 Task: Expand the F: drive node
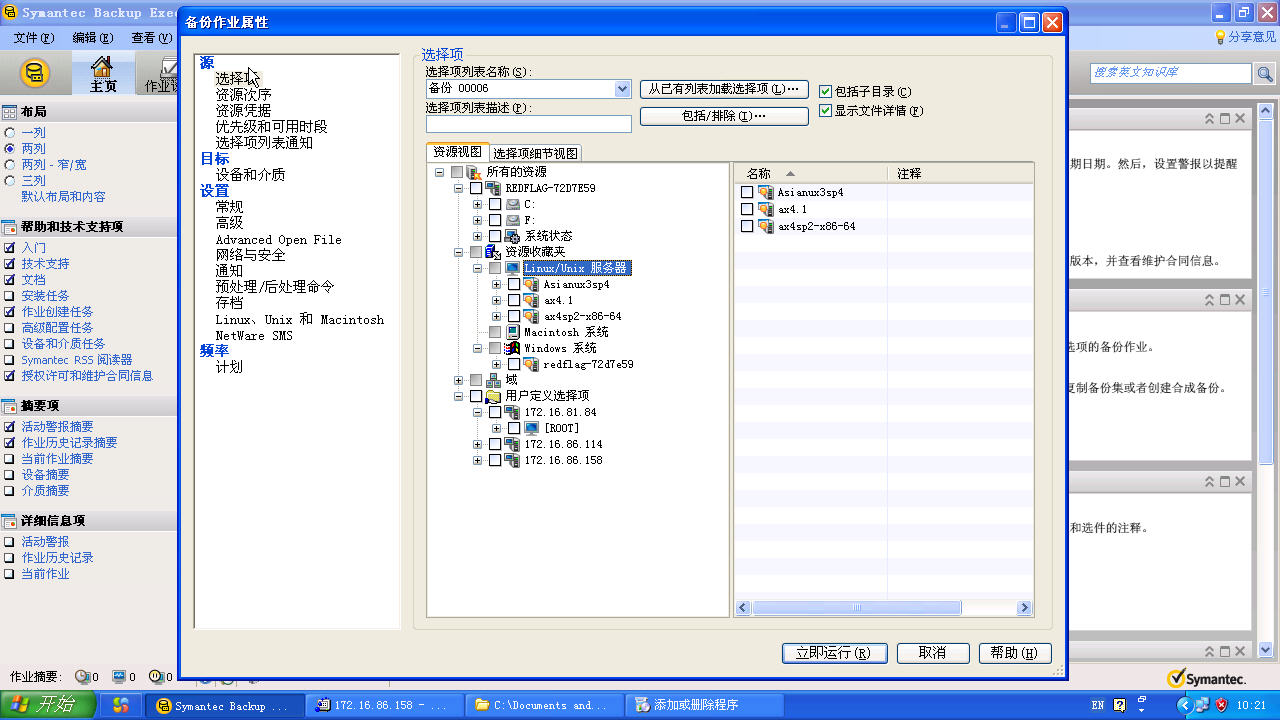click(x=478, y=221)
